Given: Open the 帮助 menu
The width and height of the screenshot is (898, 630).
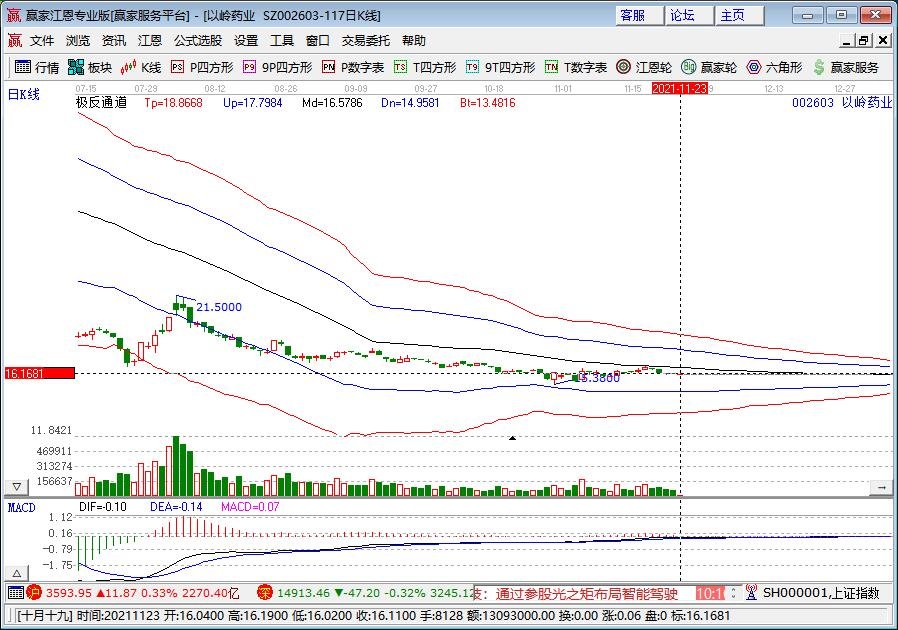Looking at the screenshot, I should click(x=414, y=41).
